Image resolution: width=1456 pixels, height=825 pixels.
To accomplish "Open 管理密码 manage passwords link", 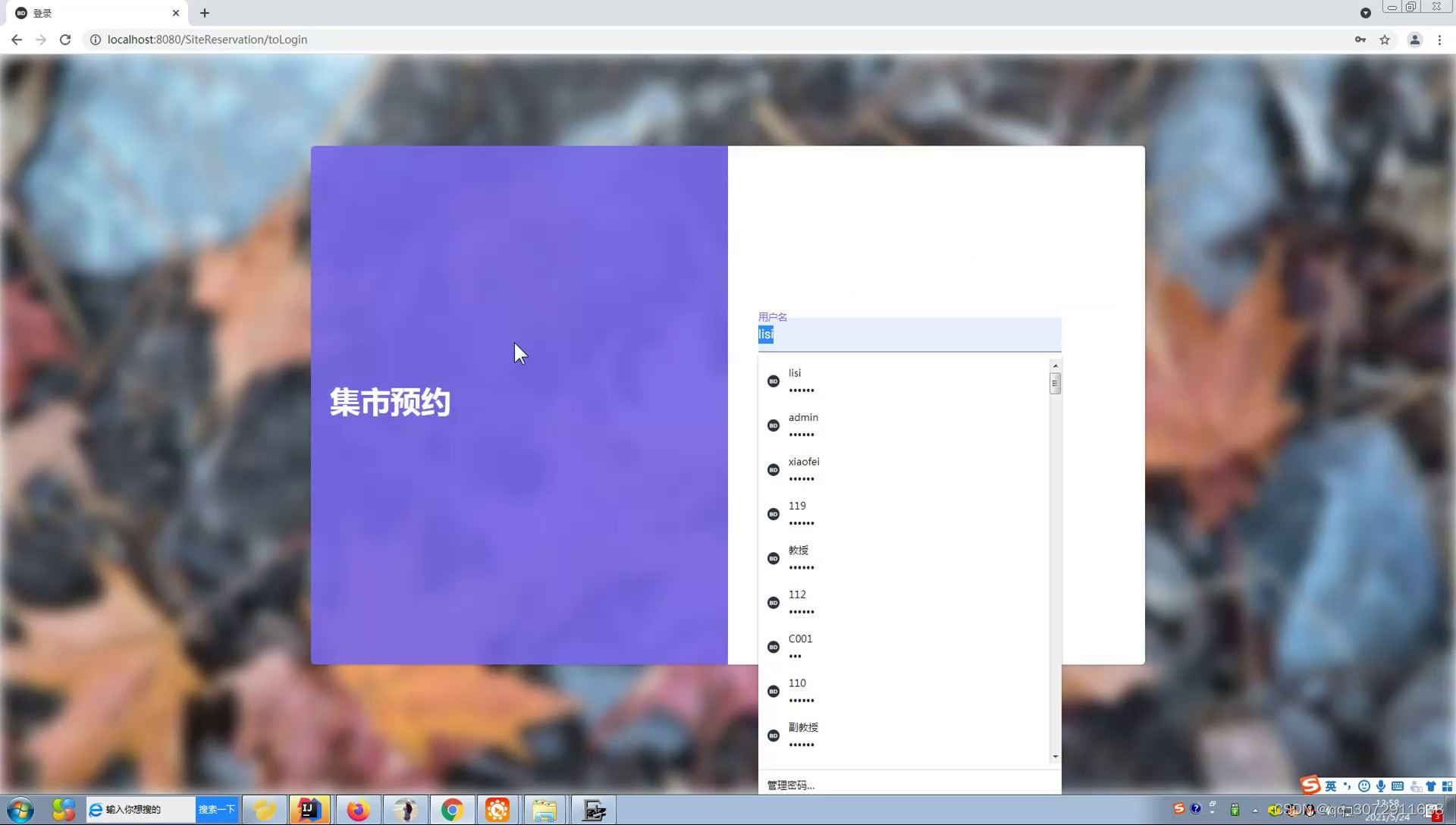I will pos(791,785).
